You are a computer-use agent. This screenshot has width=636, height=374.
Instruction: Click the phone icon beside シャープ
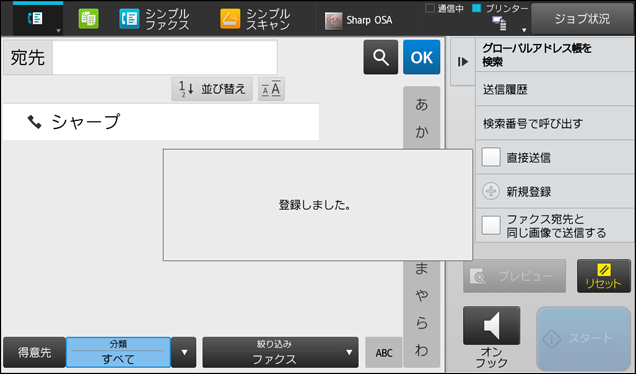(34, 122)
